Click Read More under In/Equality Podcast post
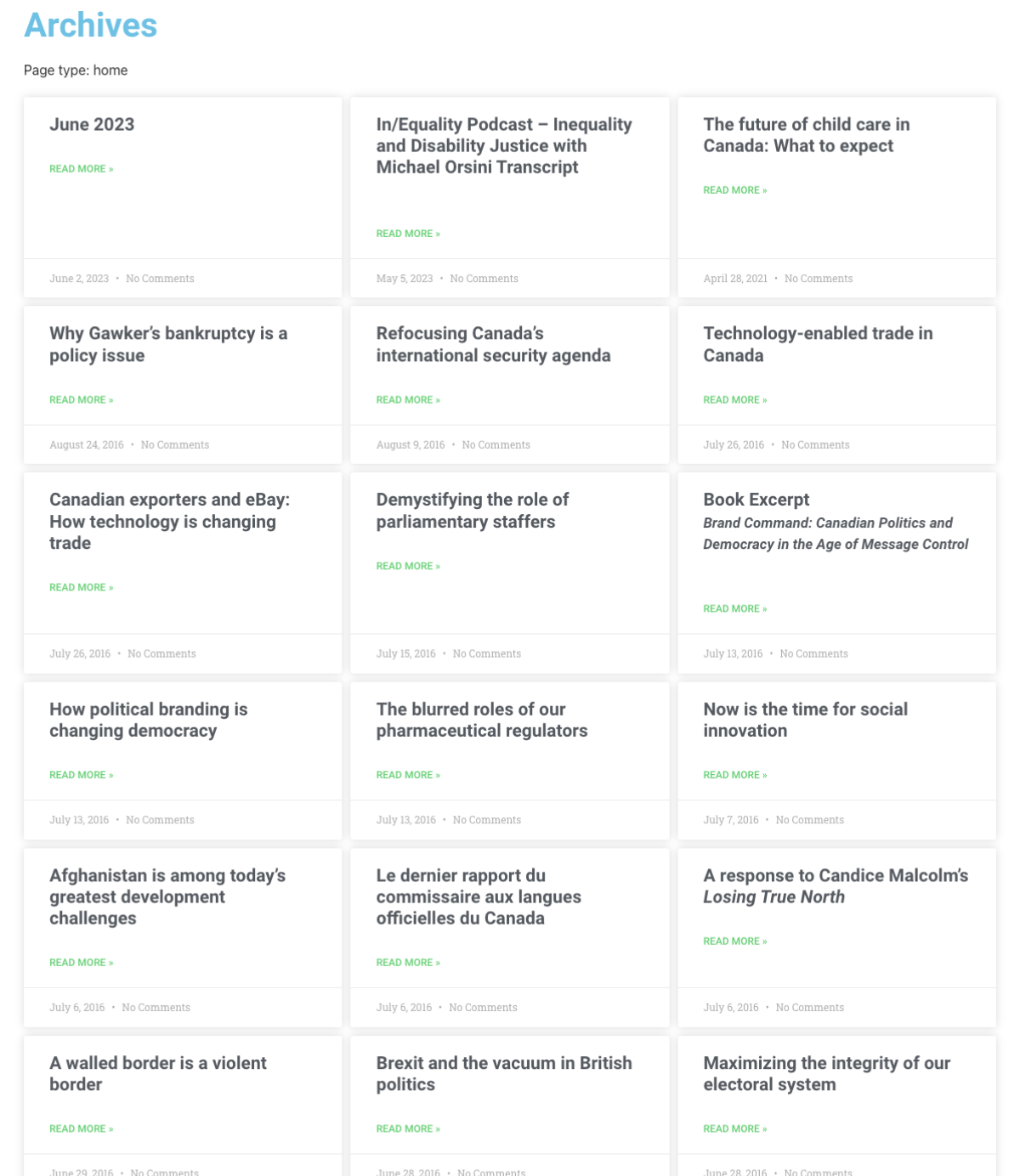The width and height of the screenshot is (1020, 1176). point(408,234)
